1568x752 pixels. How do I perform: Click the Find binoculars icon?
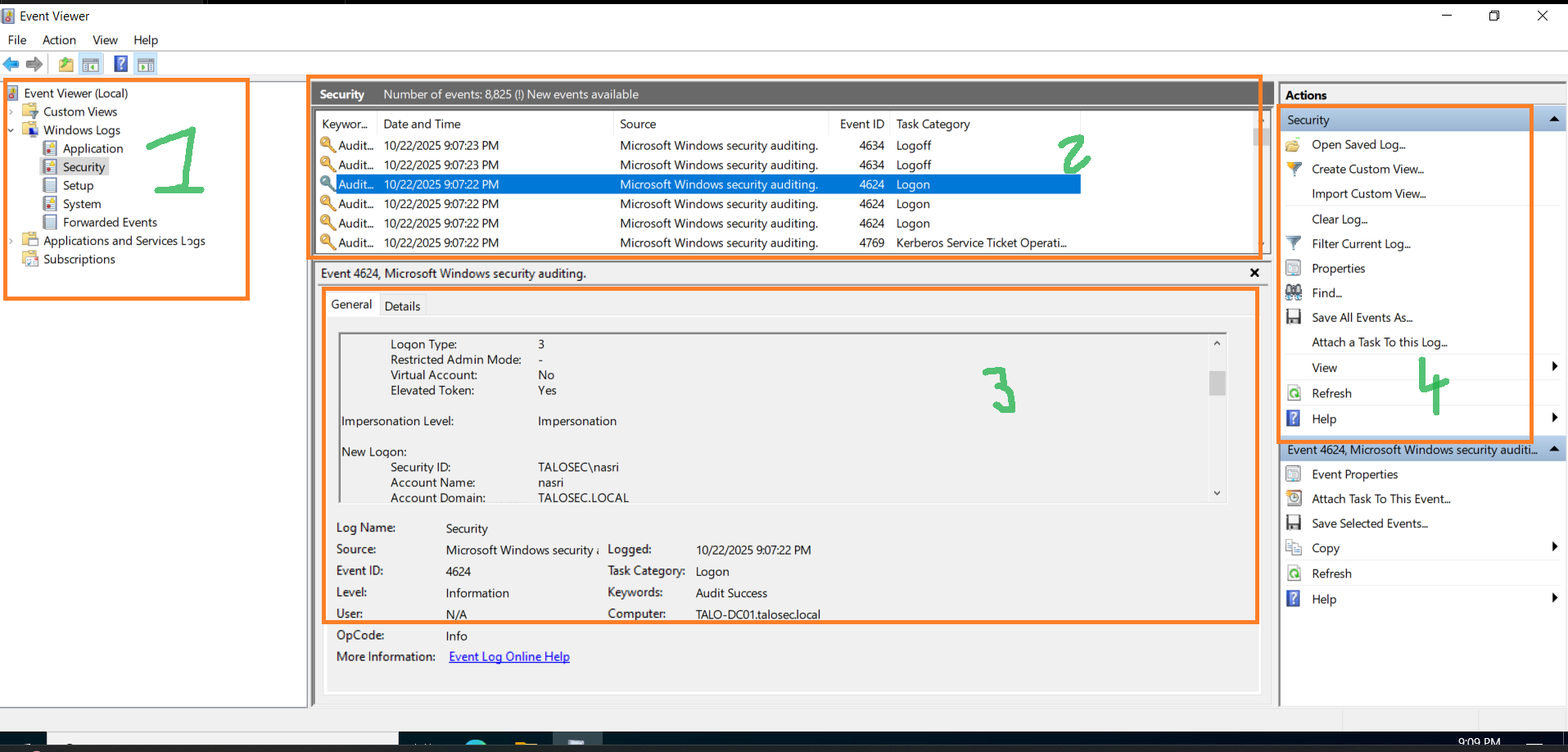pos(1294,292)
